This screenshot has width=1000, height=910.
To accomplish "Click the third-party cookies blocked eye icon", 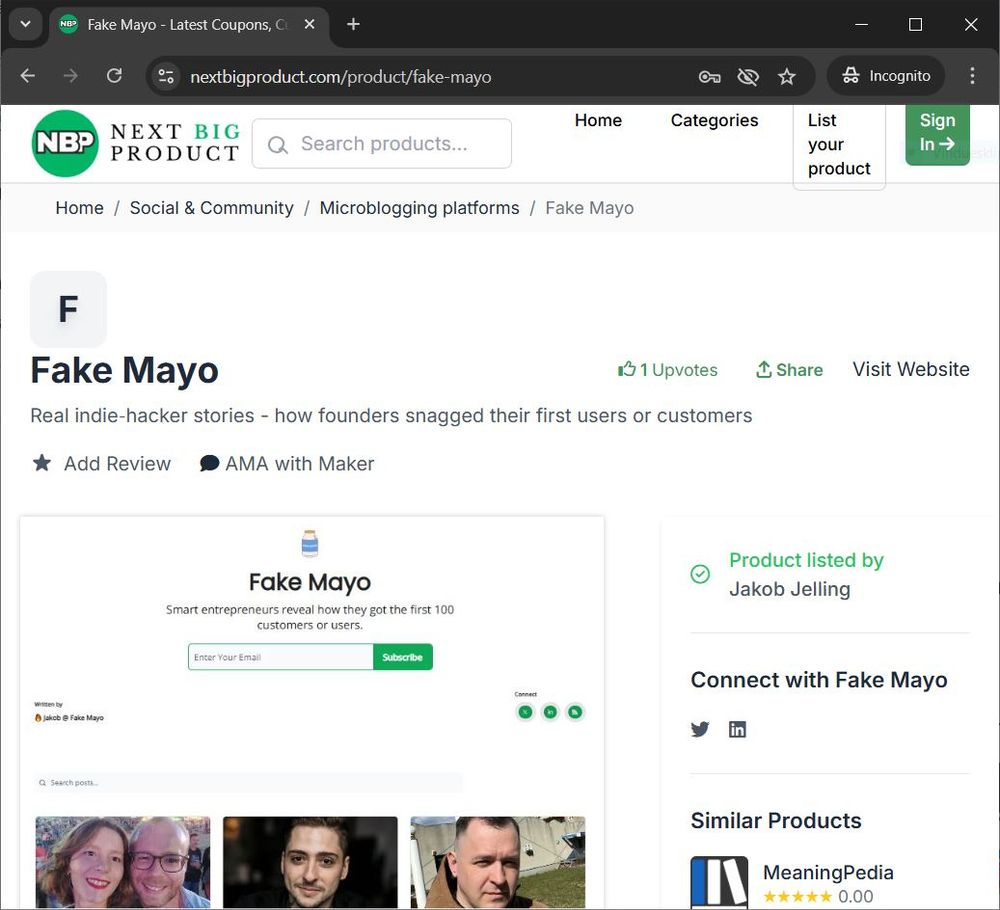I will (747, 77).
